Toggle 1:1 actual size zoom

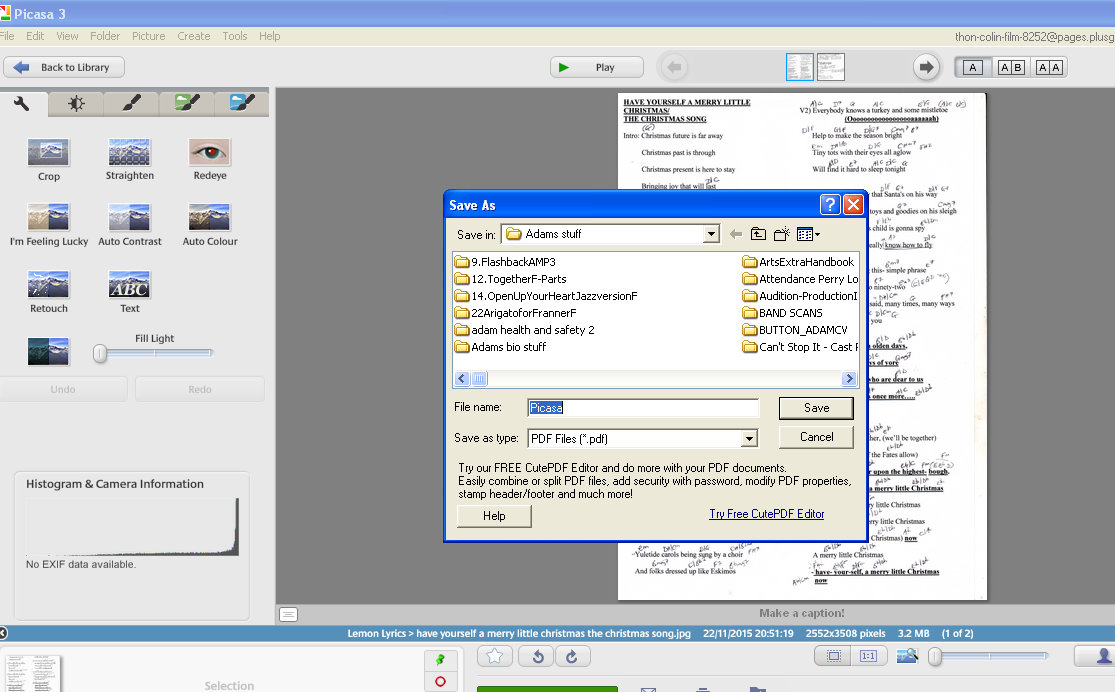pos(868,655)
